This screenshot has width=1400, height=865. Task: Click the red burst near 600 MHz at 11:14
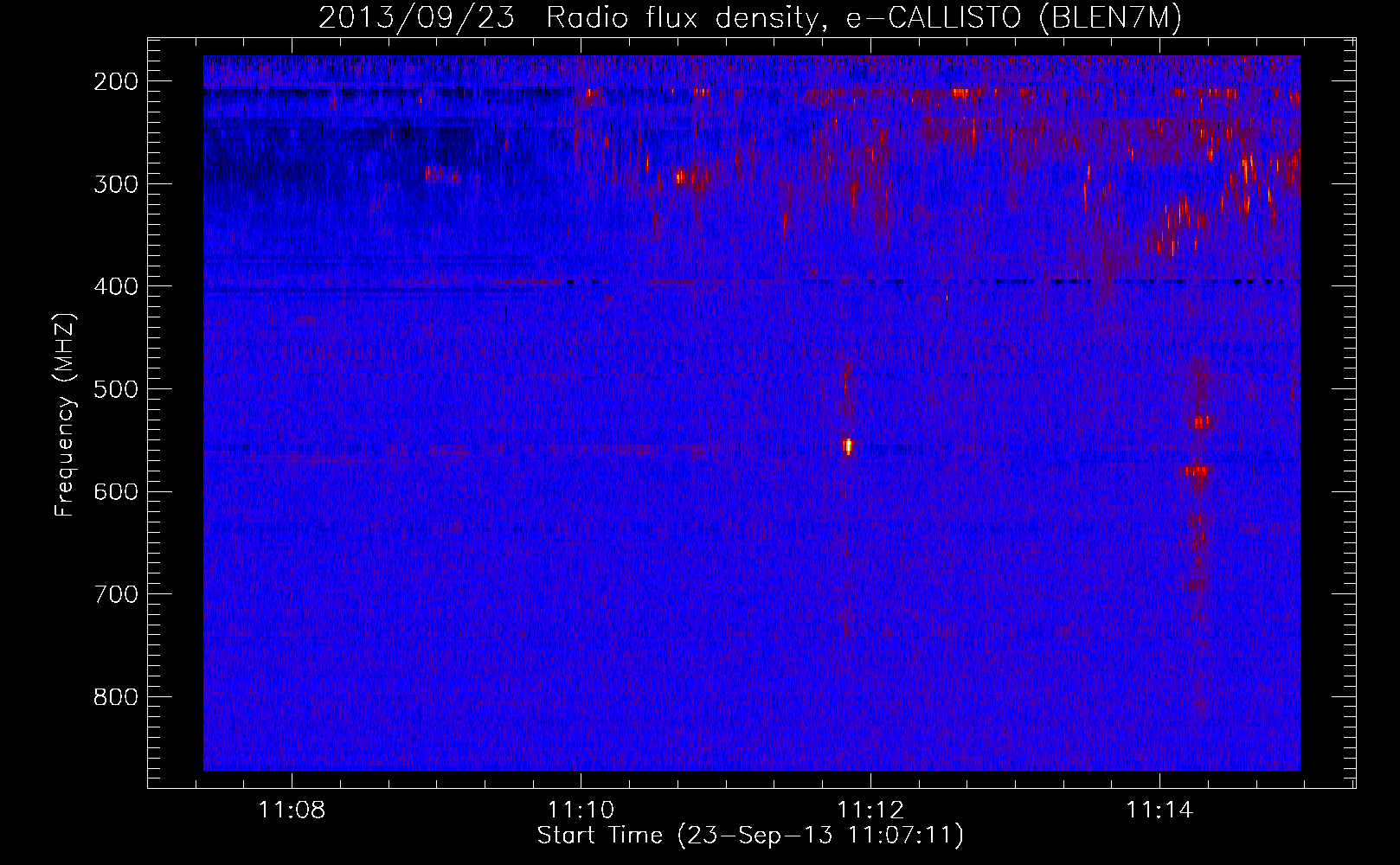point(1197,471)
